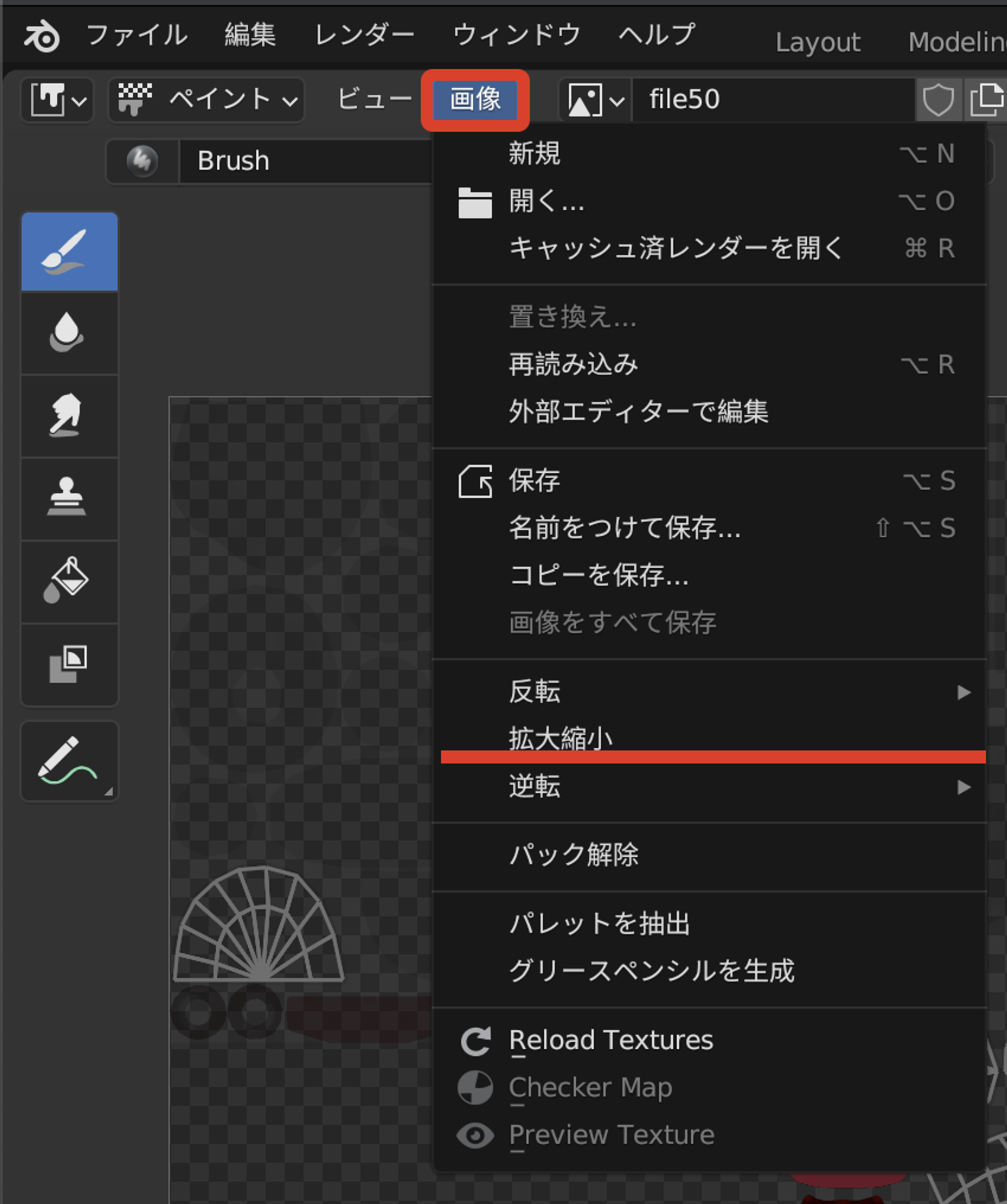Expand the 反転 submenu

pos(709,692)
